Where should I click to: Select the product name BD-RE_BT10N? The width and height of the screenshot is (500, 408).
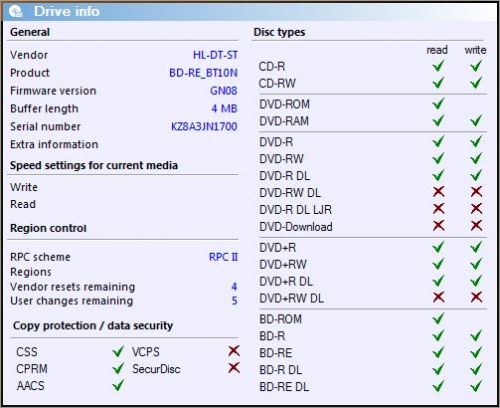pyautogui.click(x=203, y=73)
